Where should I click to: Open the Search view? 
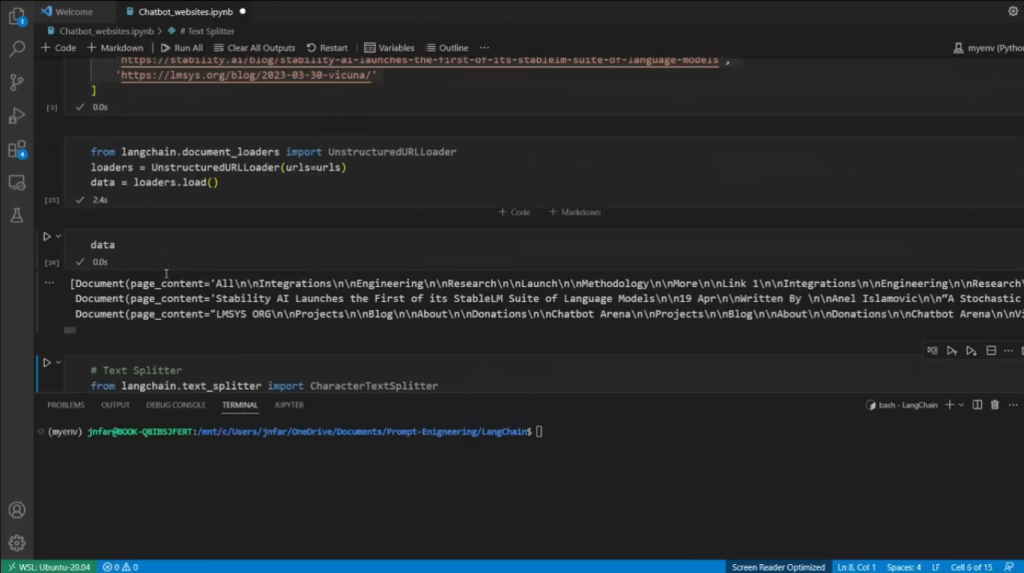click(16, 48)
